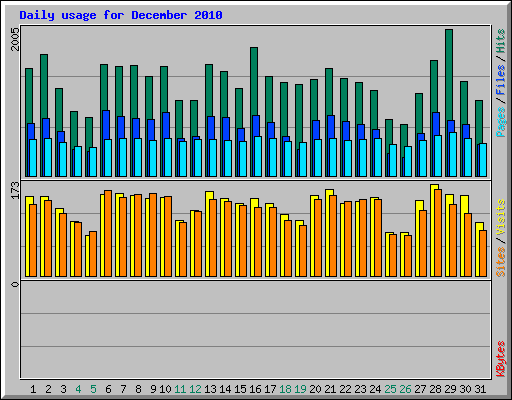Screen dimensions: 512x400
Task: Click day 31 label on x-axis
Action: (480, 389)
